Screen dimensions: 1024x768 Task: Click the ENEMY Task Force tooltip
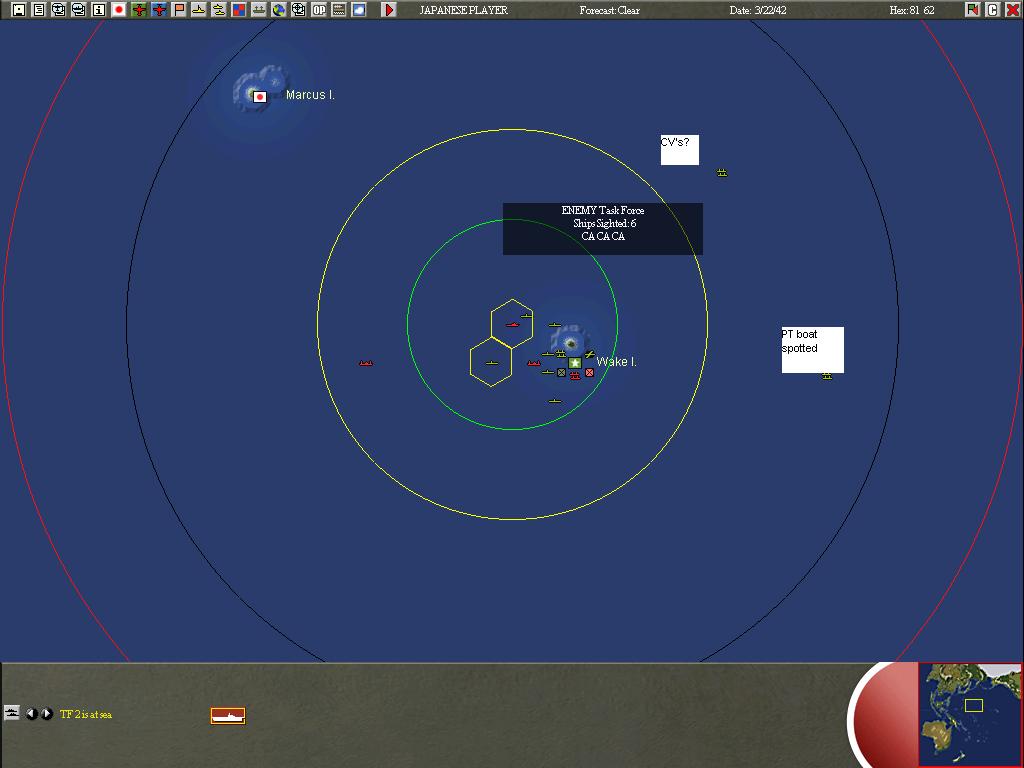click(x=603, y=229)
